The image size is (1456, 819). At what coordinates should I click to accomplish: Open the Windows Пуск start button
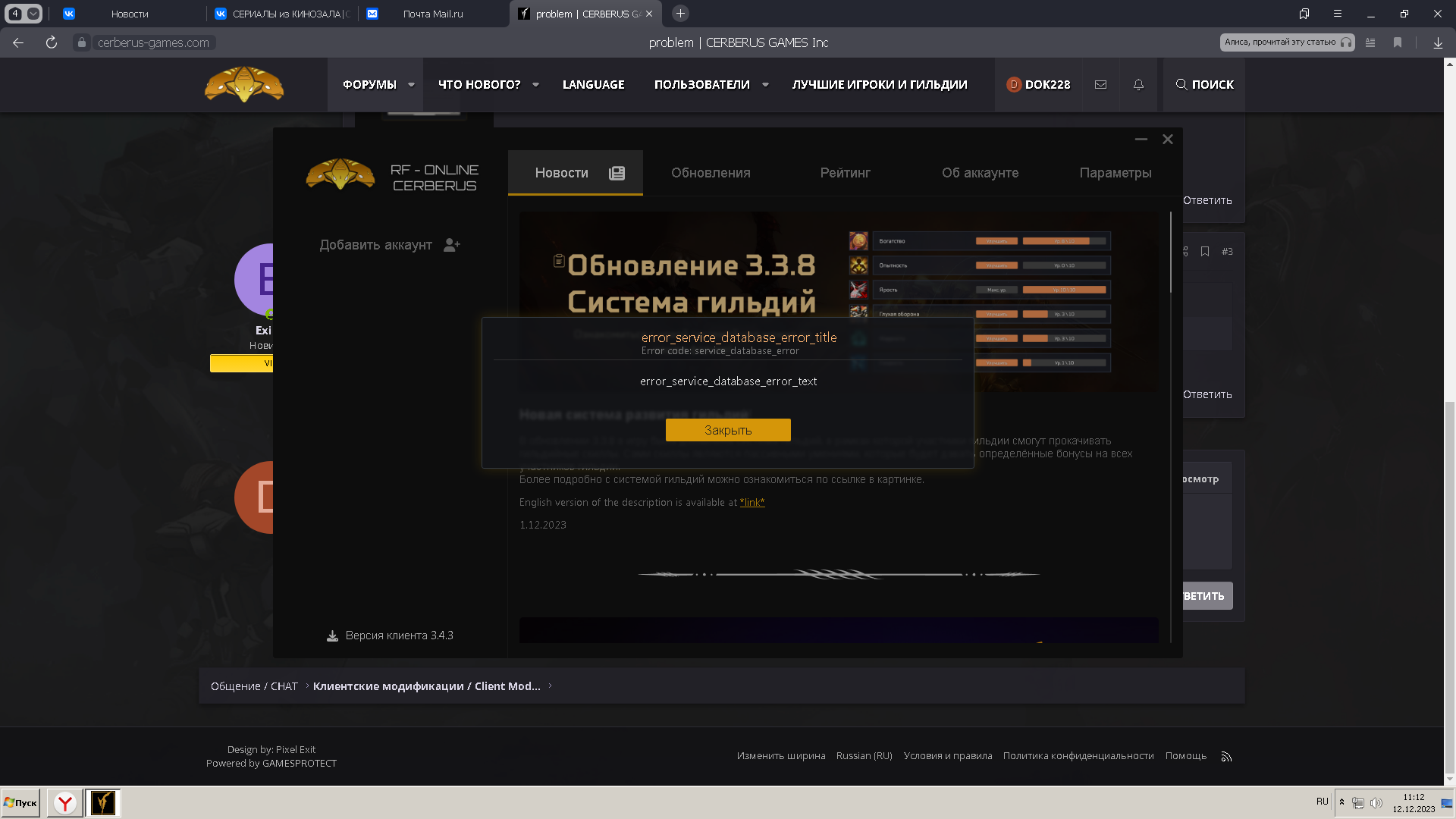[x=20, y=802]
